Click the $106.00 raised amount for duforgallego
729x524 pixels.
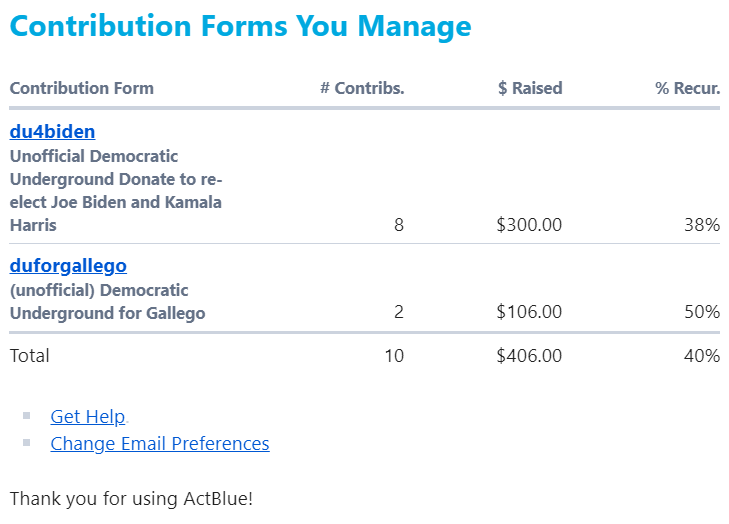[x=529, y=312]
